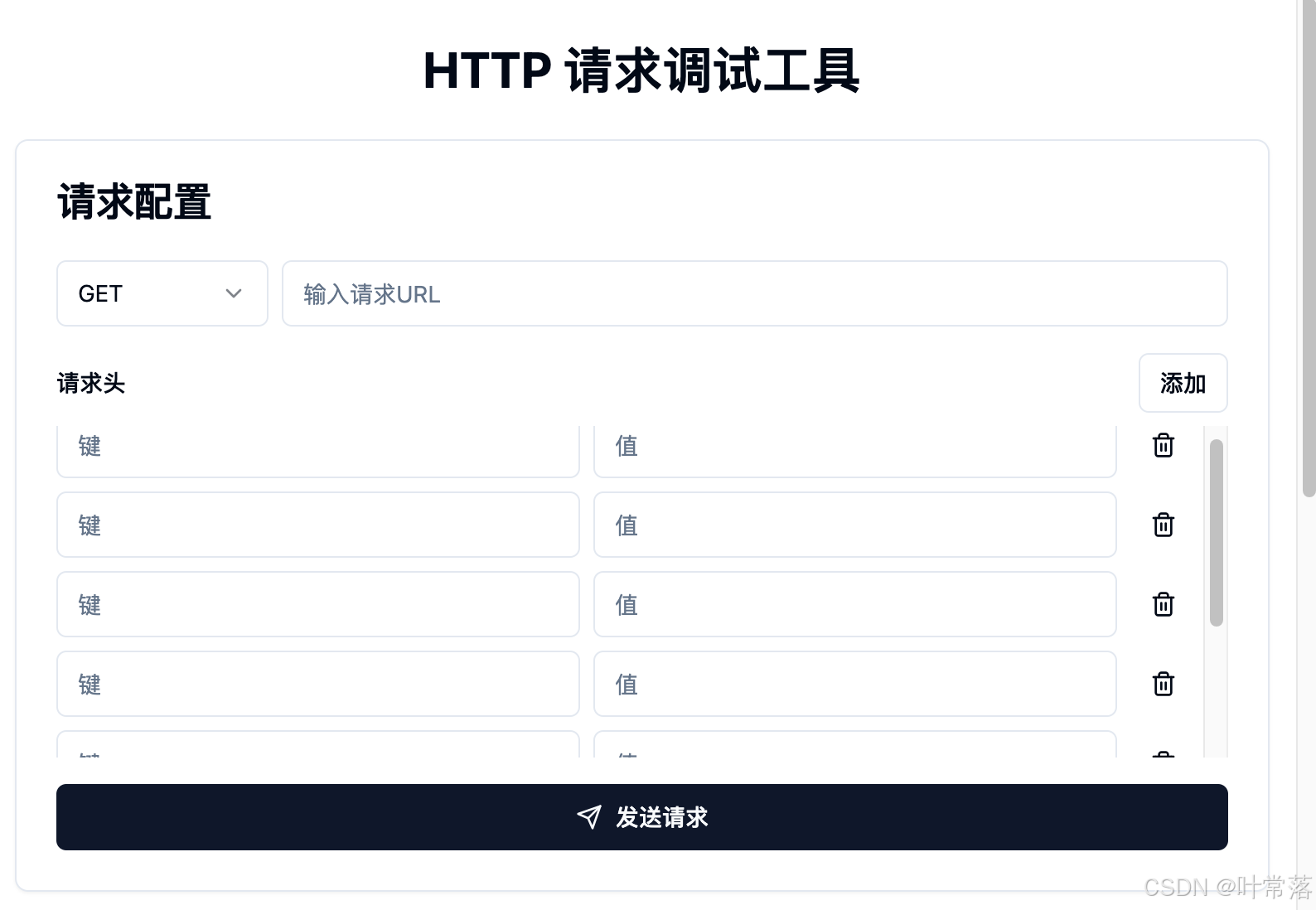Delete the first visible header row via trash icon

tap(1164, 445)
